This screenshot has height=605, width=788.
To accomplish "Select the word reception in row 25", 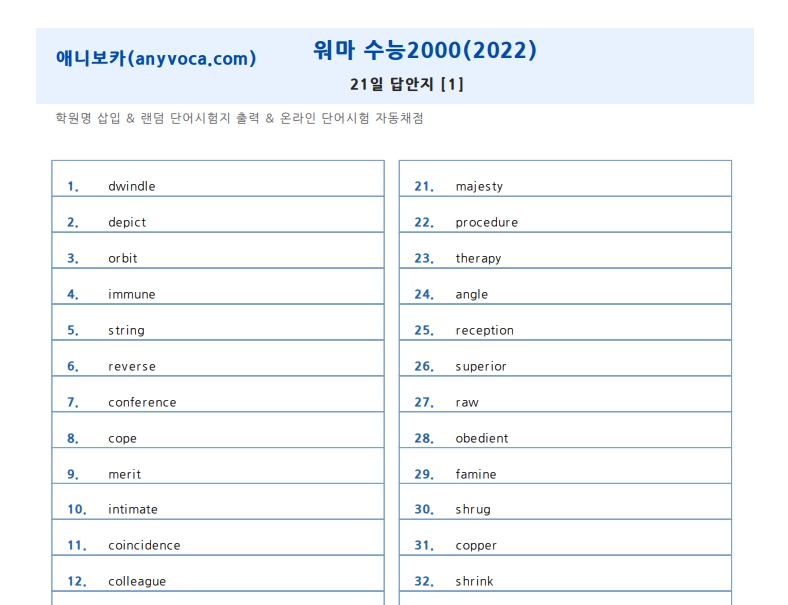I will click(484, 331).
